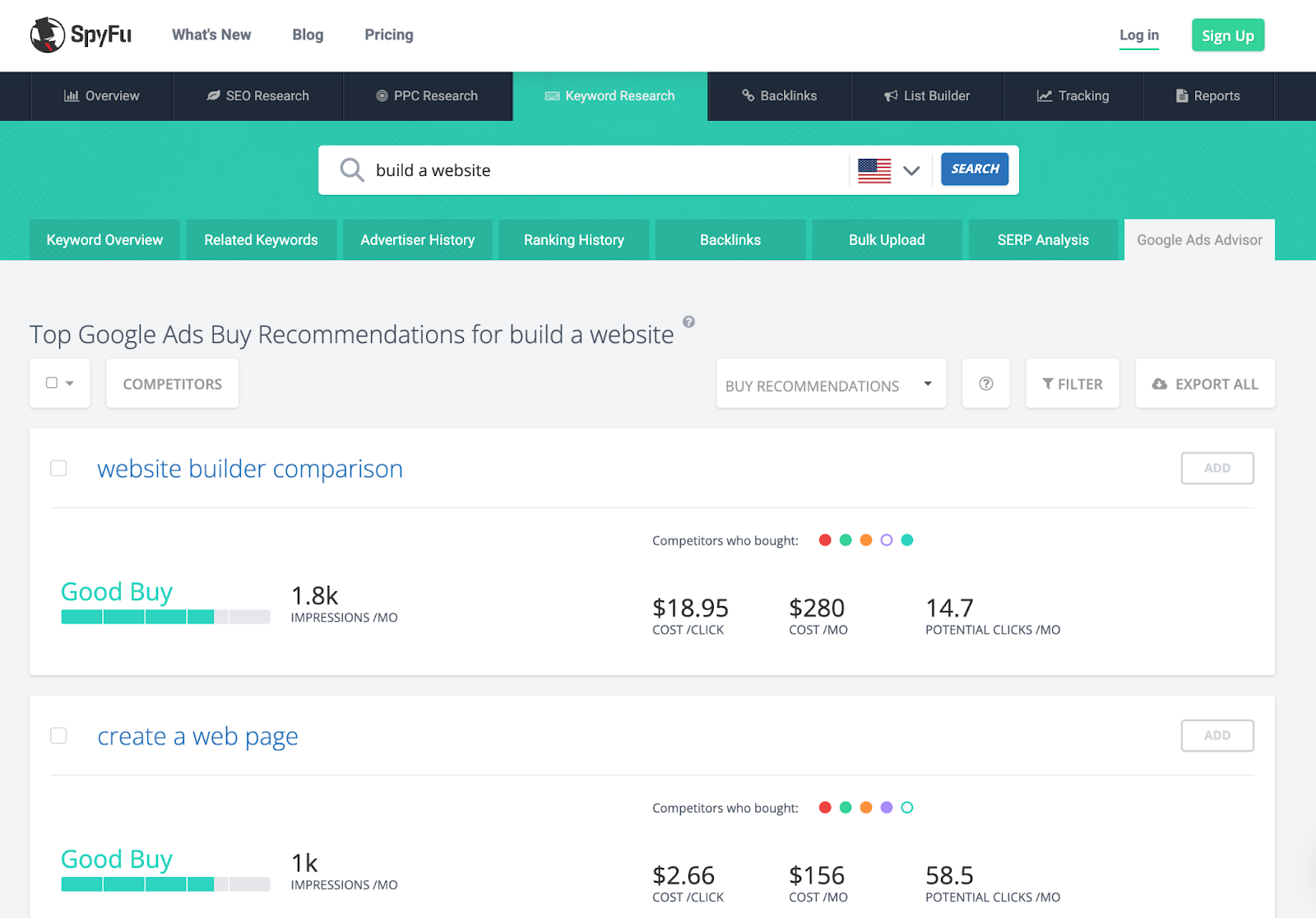1316x918 pixels.
Task: Open the What's New link
Action: [x=211, y=35]
